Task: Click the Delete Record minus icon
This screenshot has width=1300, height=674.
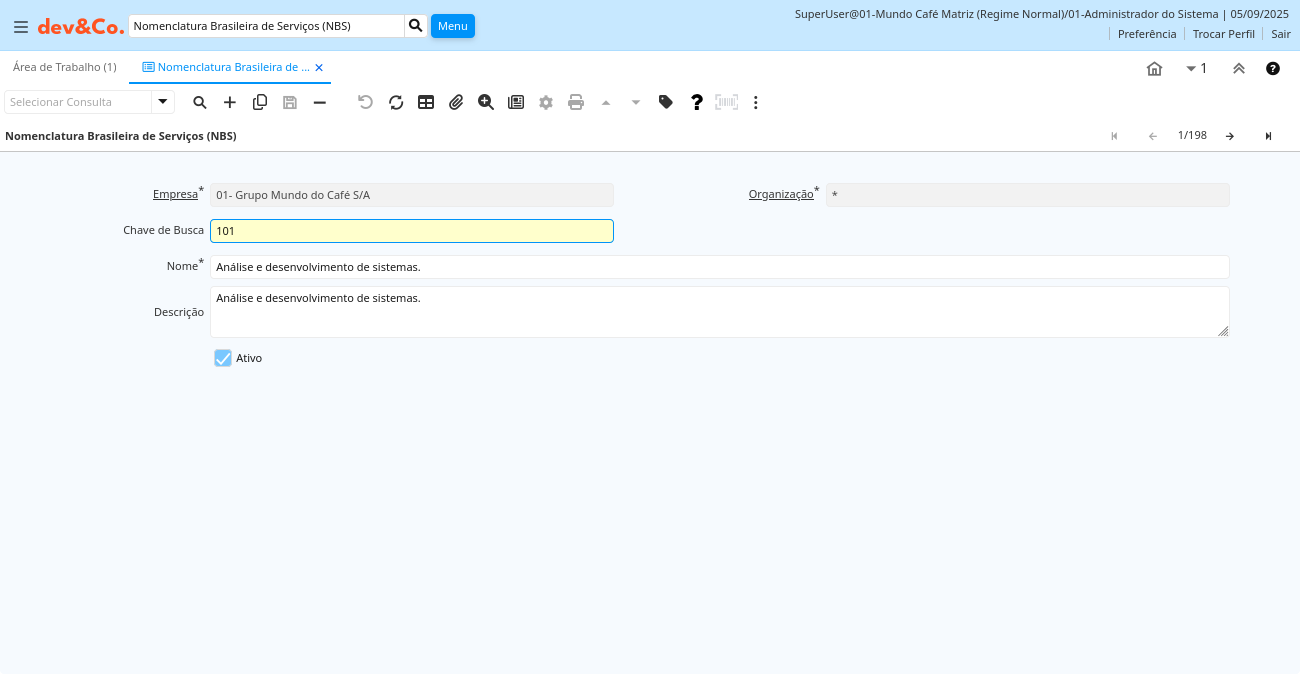Action: pos(320,102)
